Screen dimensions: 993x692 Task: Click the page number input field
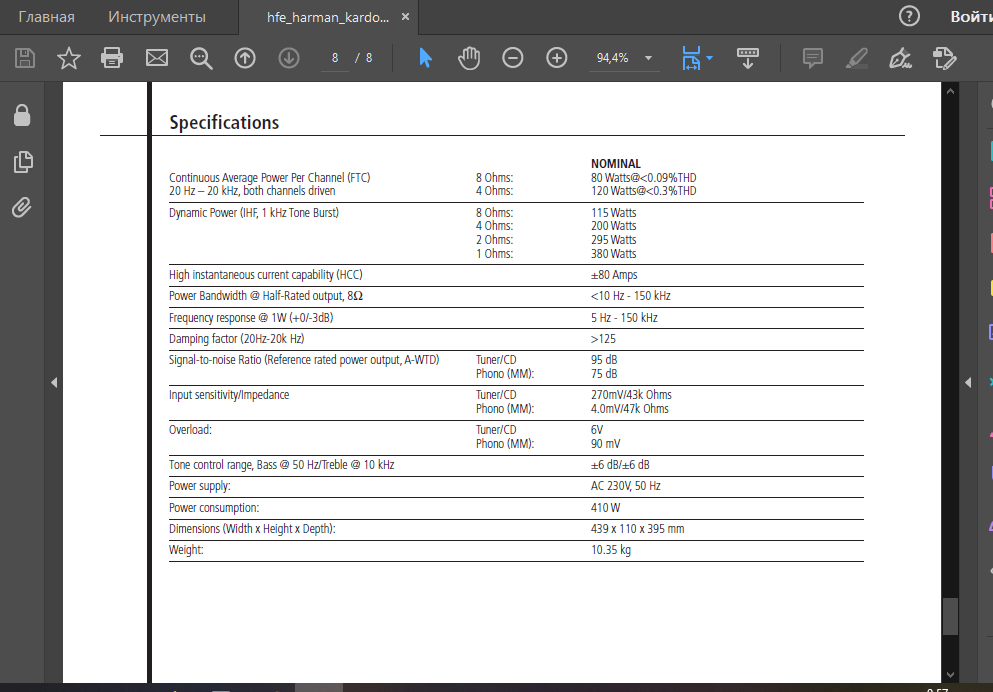[x=335, y=58]
